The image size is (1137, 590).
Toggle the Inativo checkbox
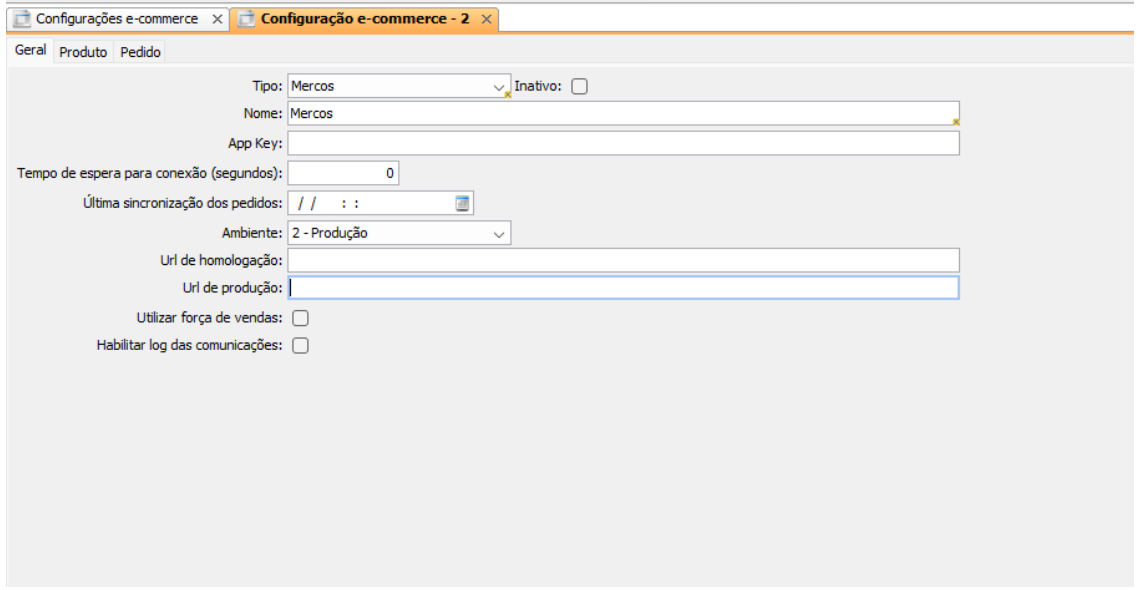coord(579,87)
